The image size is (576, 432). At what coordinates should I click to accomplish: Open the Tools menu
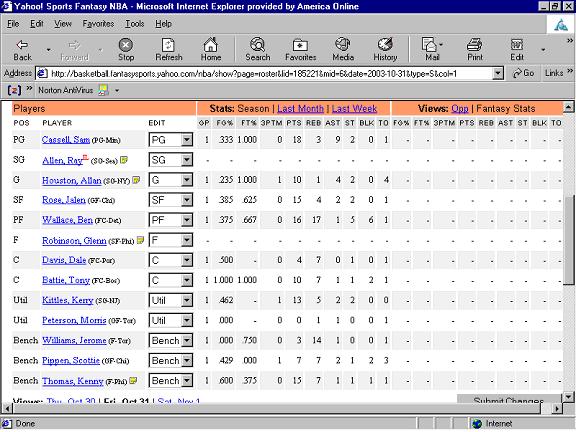tap(134, 24)
